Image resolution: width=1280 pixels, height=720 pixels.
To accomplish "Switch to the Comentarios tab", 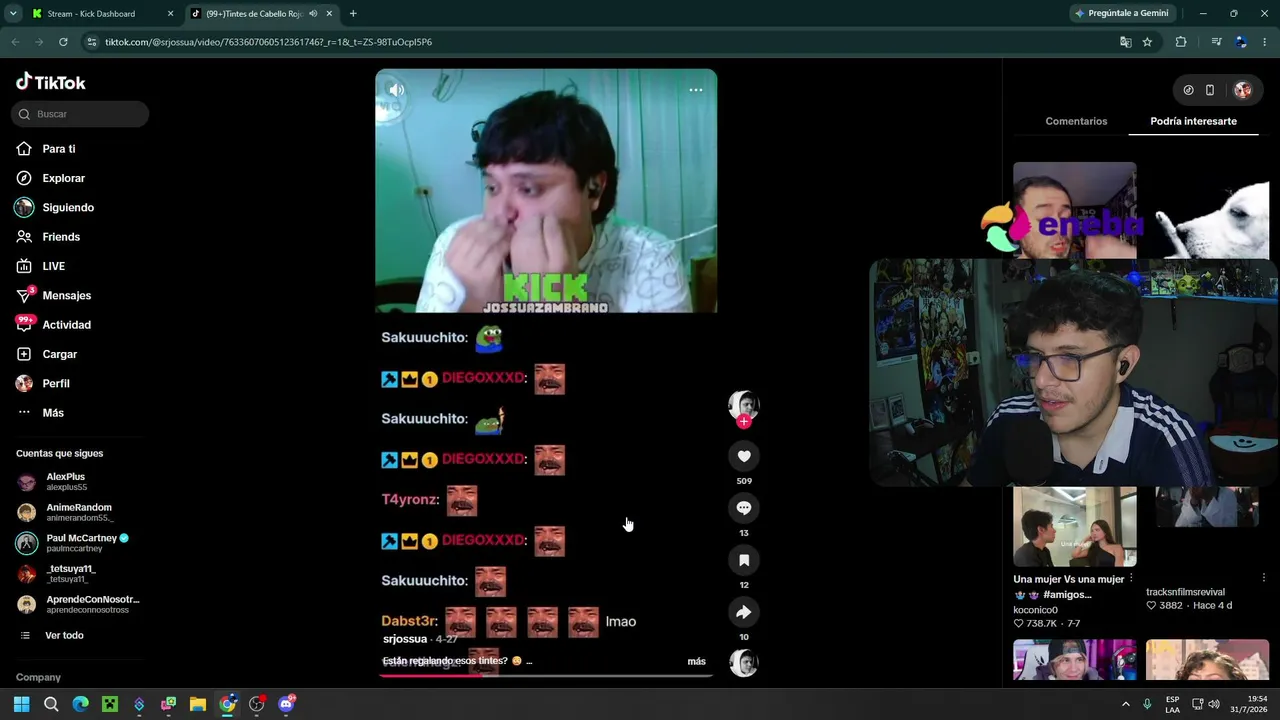I will tap(1076, 121).
